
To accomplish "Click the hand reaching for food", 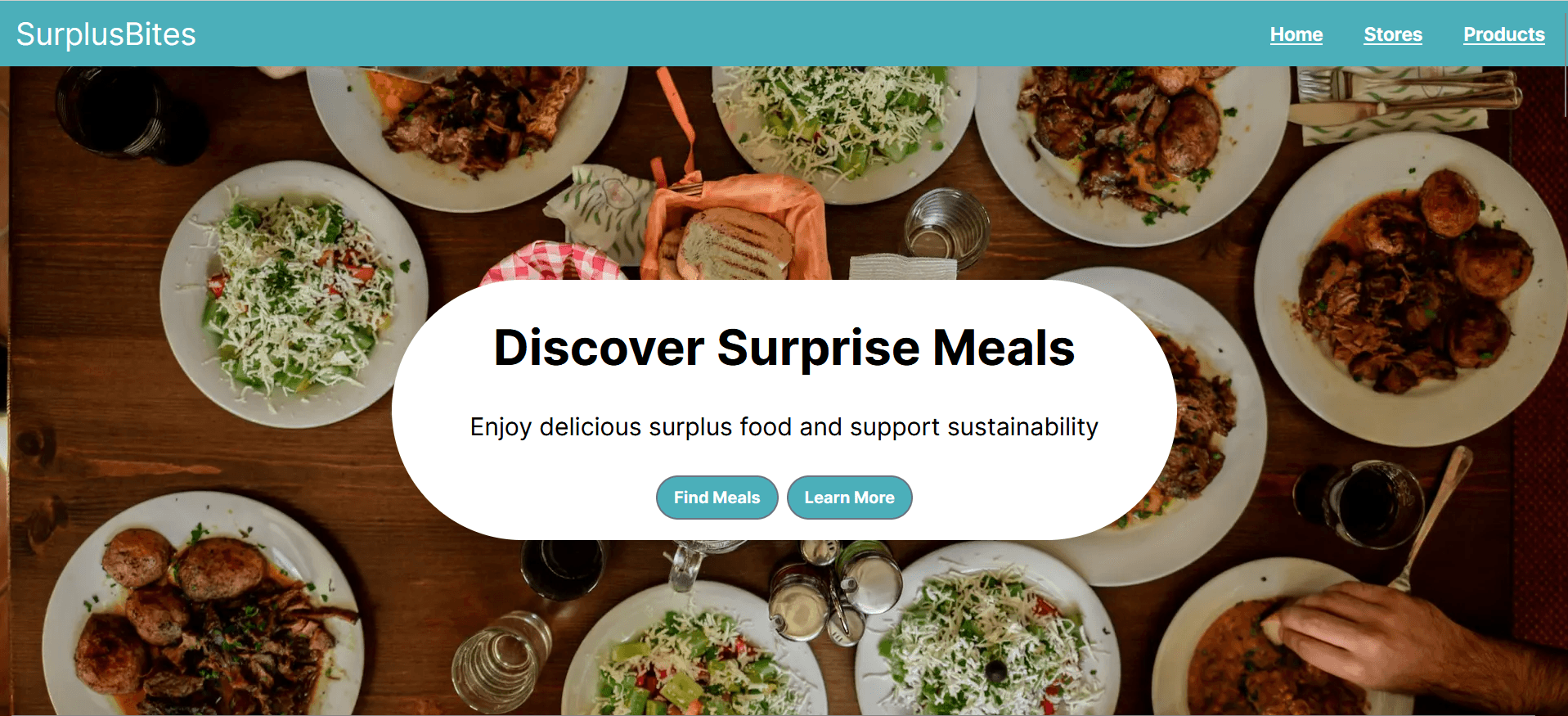I will click(x=1415, y=638).
